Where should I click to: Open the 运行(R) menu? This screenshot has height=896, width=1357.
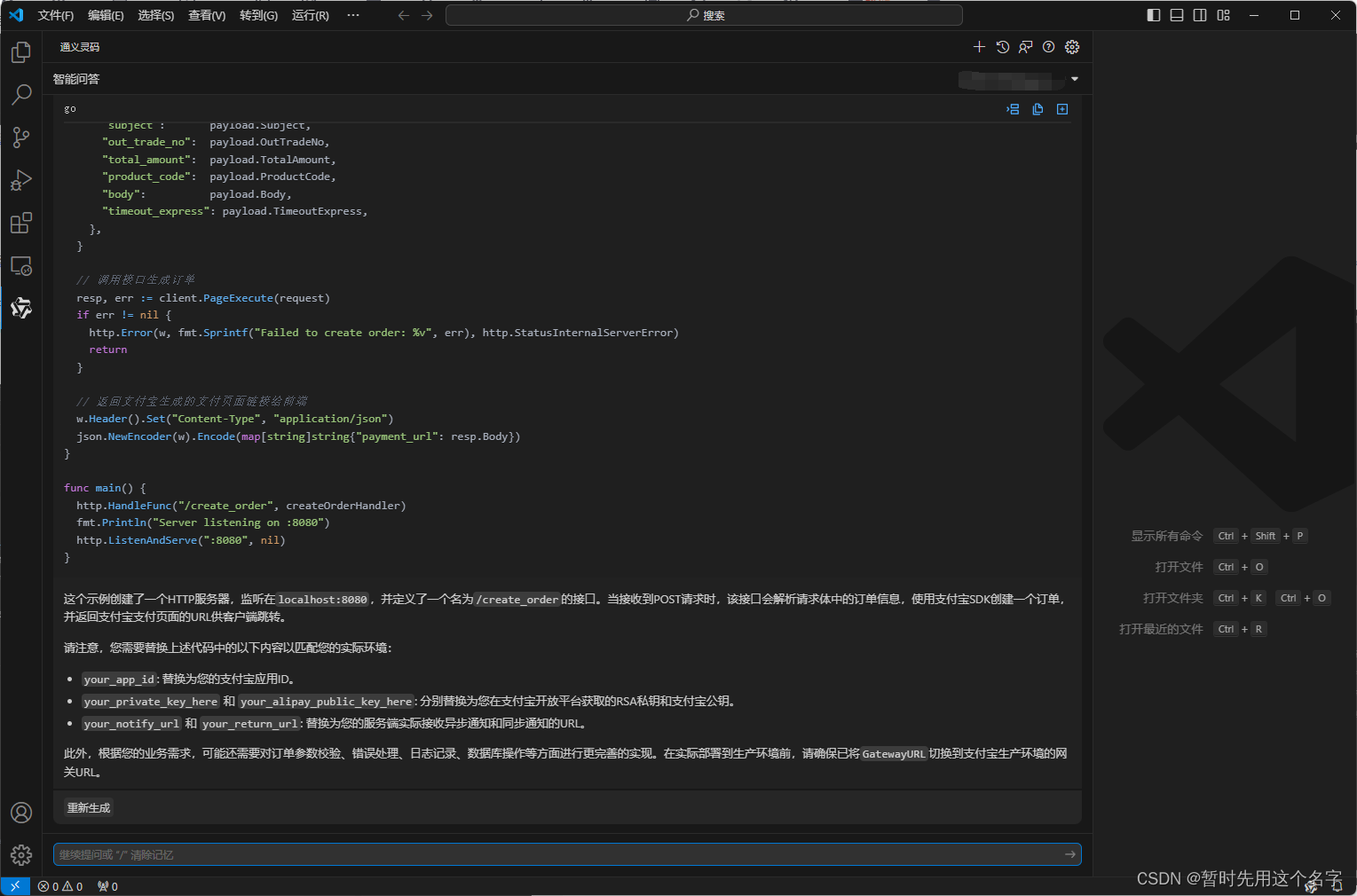pyautogui.click(x=310, y=15)
